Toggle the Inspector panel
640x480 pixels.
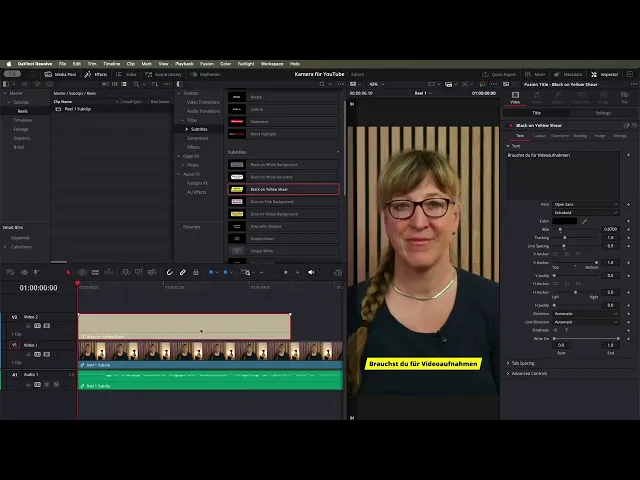[604, 74]
